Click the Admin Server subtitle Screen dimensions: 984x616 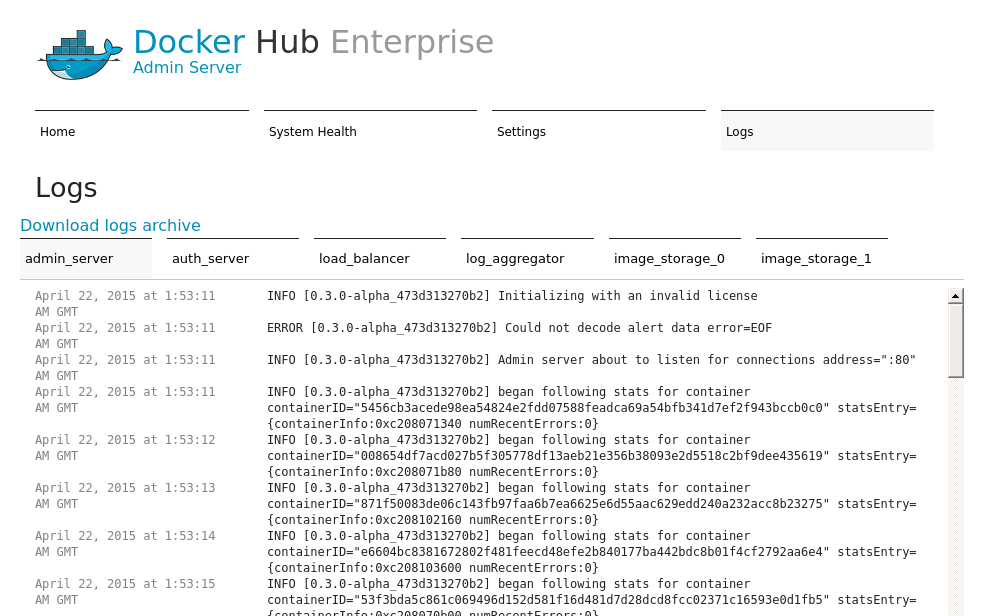(x=187, y=68)
